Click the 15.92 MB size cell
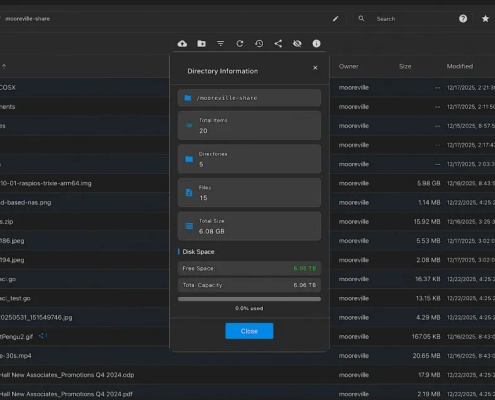This screenshot has height=400, width=495. [x=427, y=222]
